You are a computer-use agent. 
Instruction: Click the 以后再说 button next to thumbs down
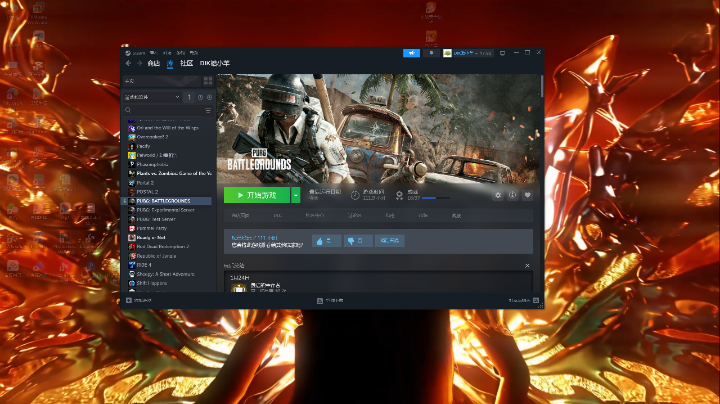point(389,241)
